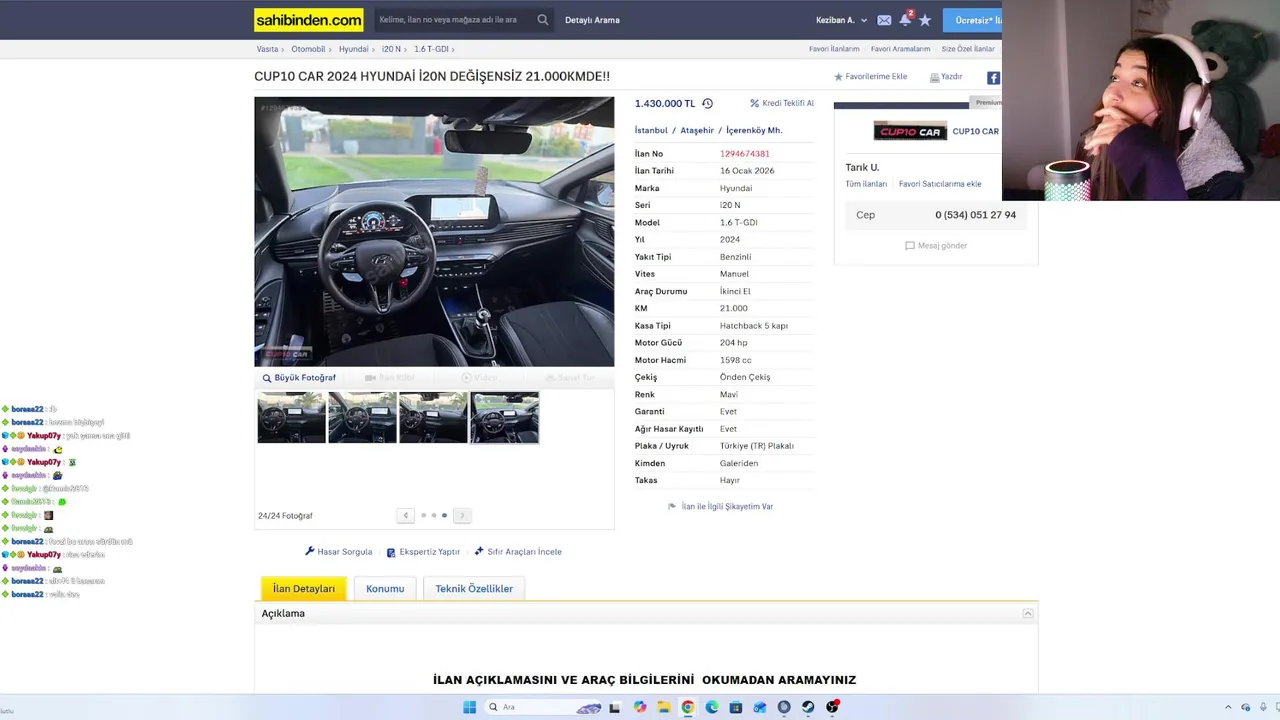The height and width of the screenshot is (720, 1280).
Task: Click Ekspertiz Yaptır link
Action: [423, 552]
